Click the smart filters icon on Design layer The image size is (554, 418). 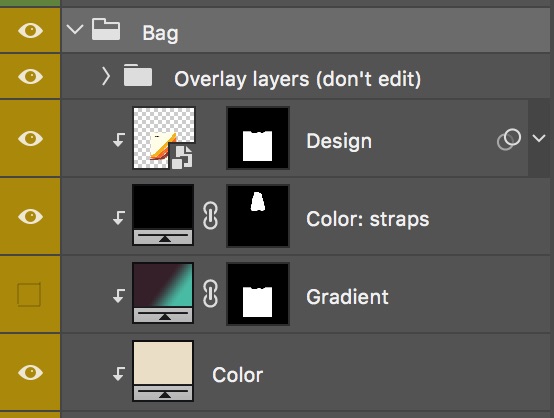509,139
